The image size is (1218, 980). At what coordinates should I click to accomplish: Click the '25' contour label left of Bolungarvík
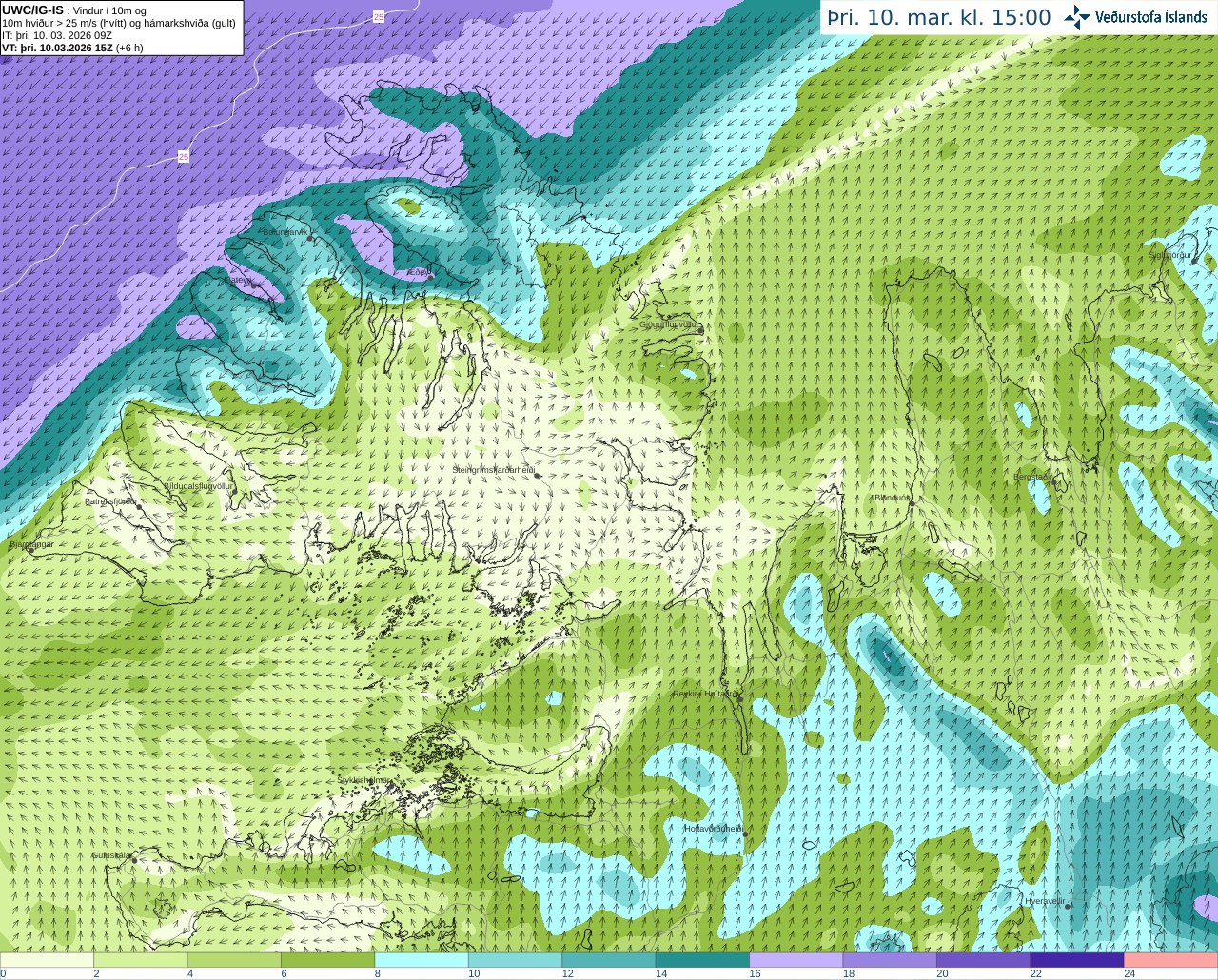click(x=184, y=156)
